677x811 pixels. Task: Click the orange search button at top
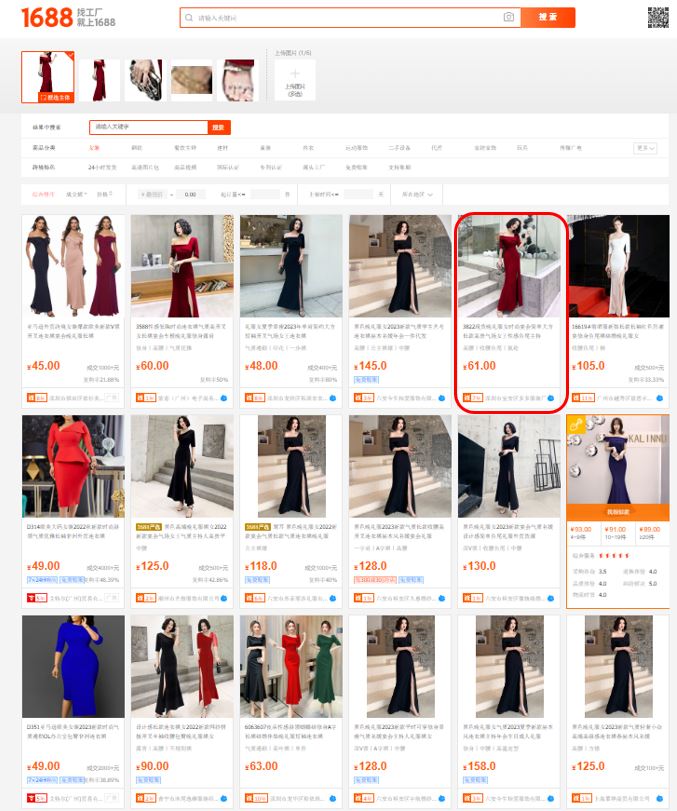pyautogui.click(x=548, y=17)
